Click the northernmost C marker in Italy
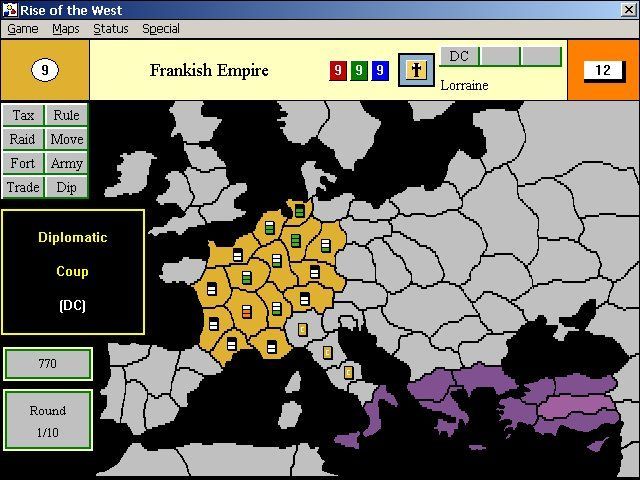Screen dimensions: 640x480 pyautogui.click(x=302, y=329)
